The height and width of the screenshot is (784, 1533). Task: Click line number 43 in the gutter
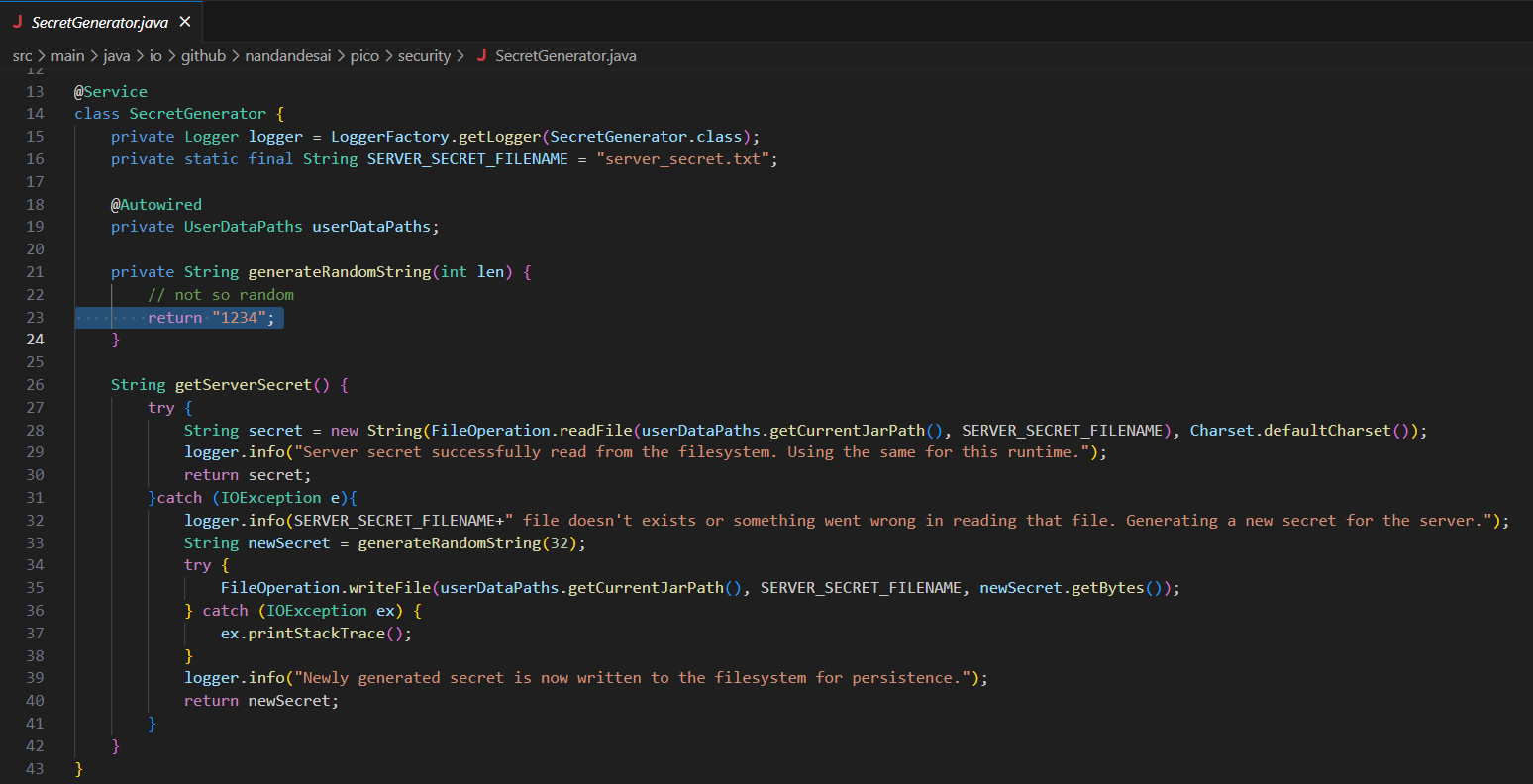[x=35, y=768]
